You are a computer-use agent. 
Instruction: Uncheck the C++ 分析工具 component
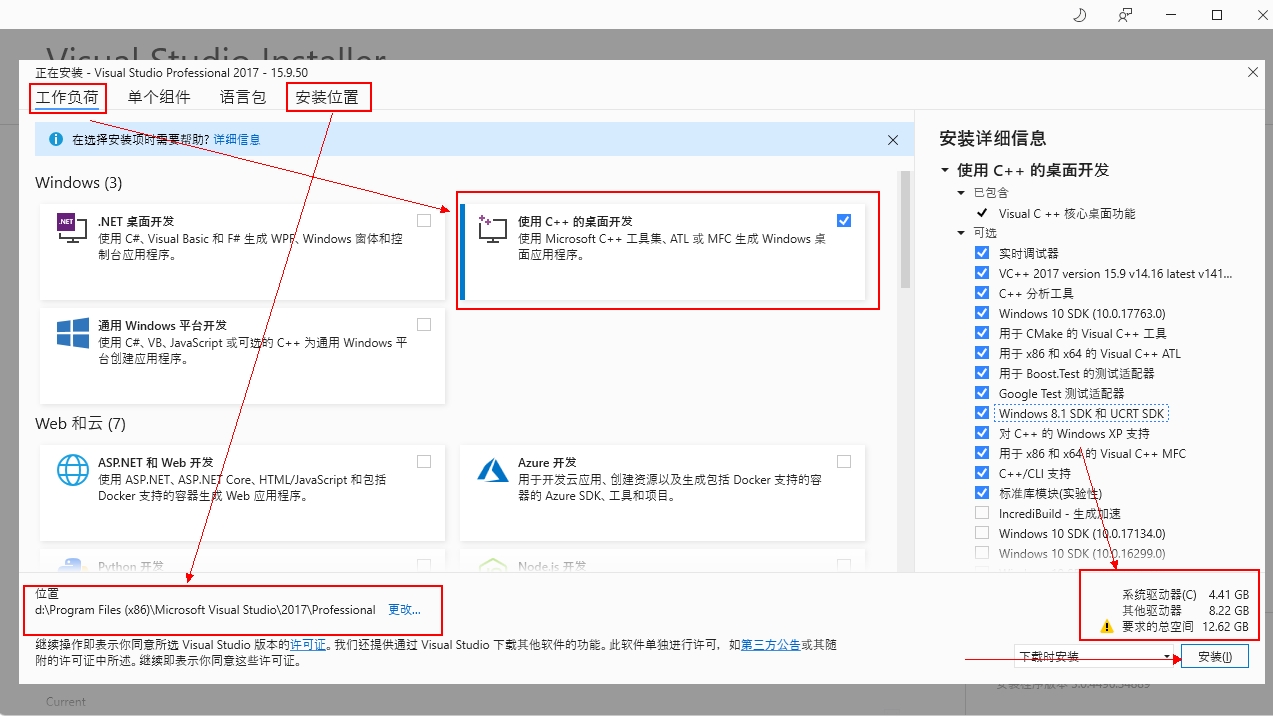(981, 293)
